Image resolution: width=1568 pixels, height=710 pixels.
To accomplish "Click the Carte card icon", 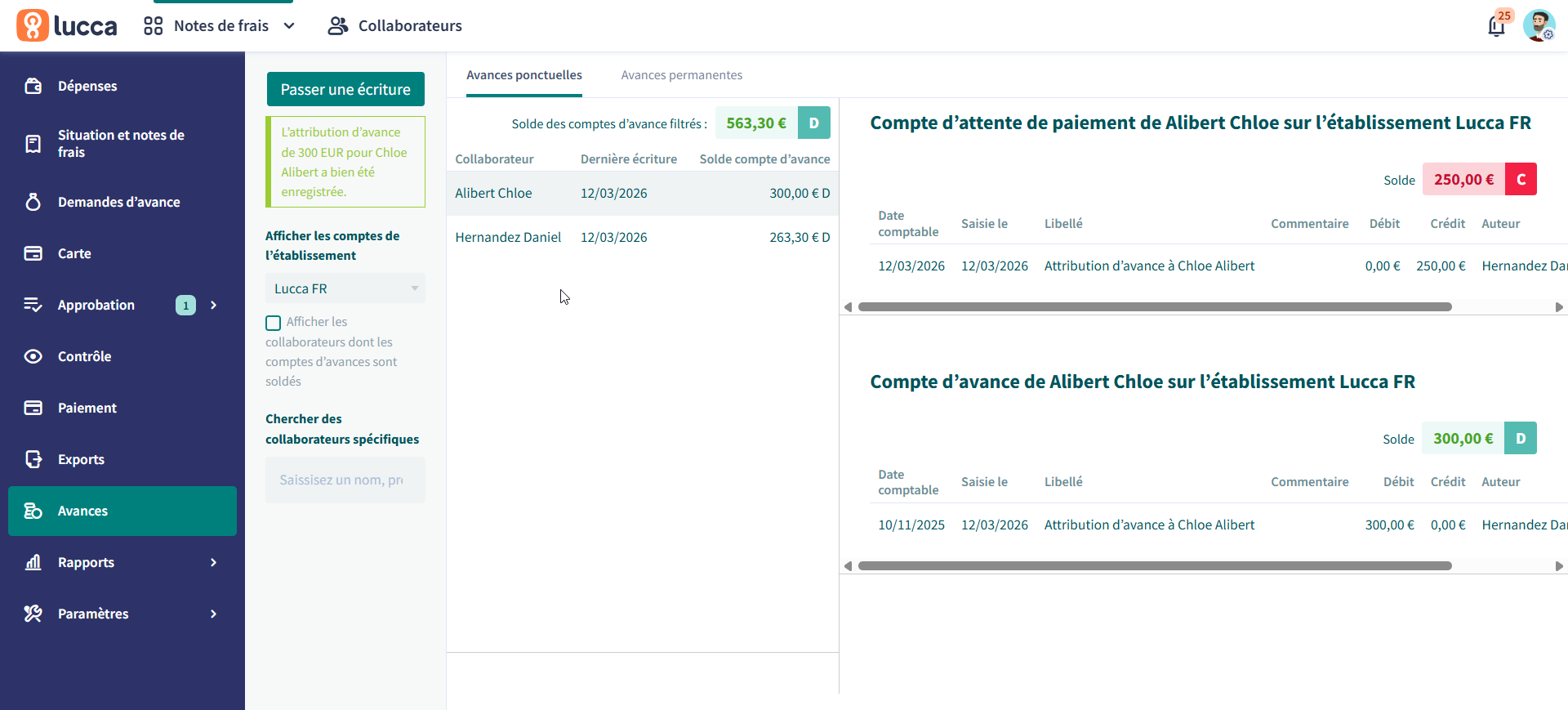I will pyautogui.click(x=33, y=253).
